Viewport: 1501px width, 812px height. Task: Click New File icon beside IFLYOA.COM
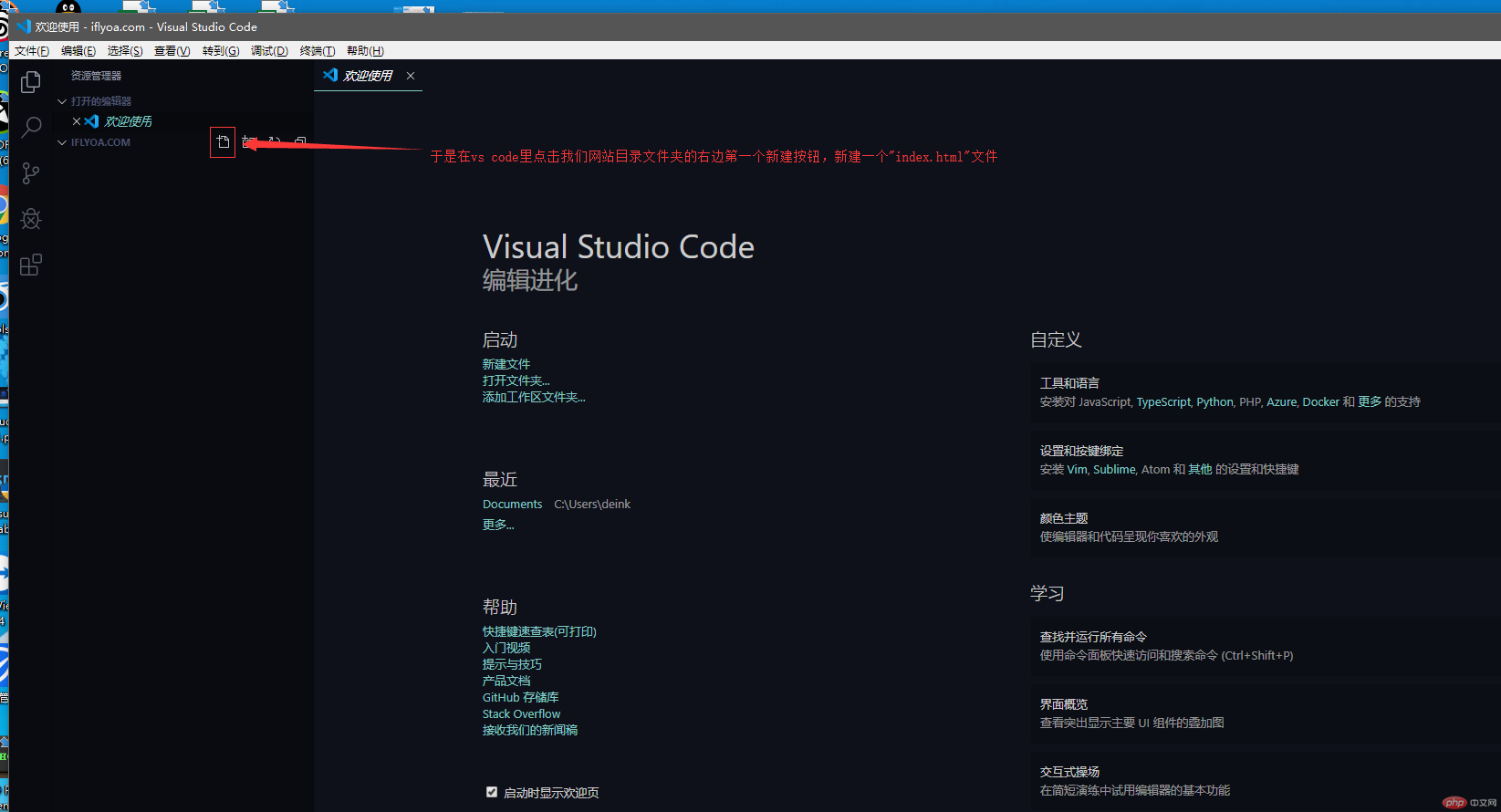click(x=223, y=141)
